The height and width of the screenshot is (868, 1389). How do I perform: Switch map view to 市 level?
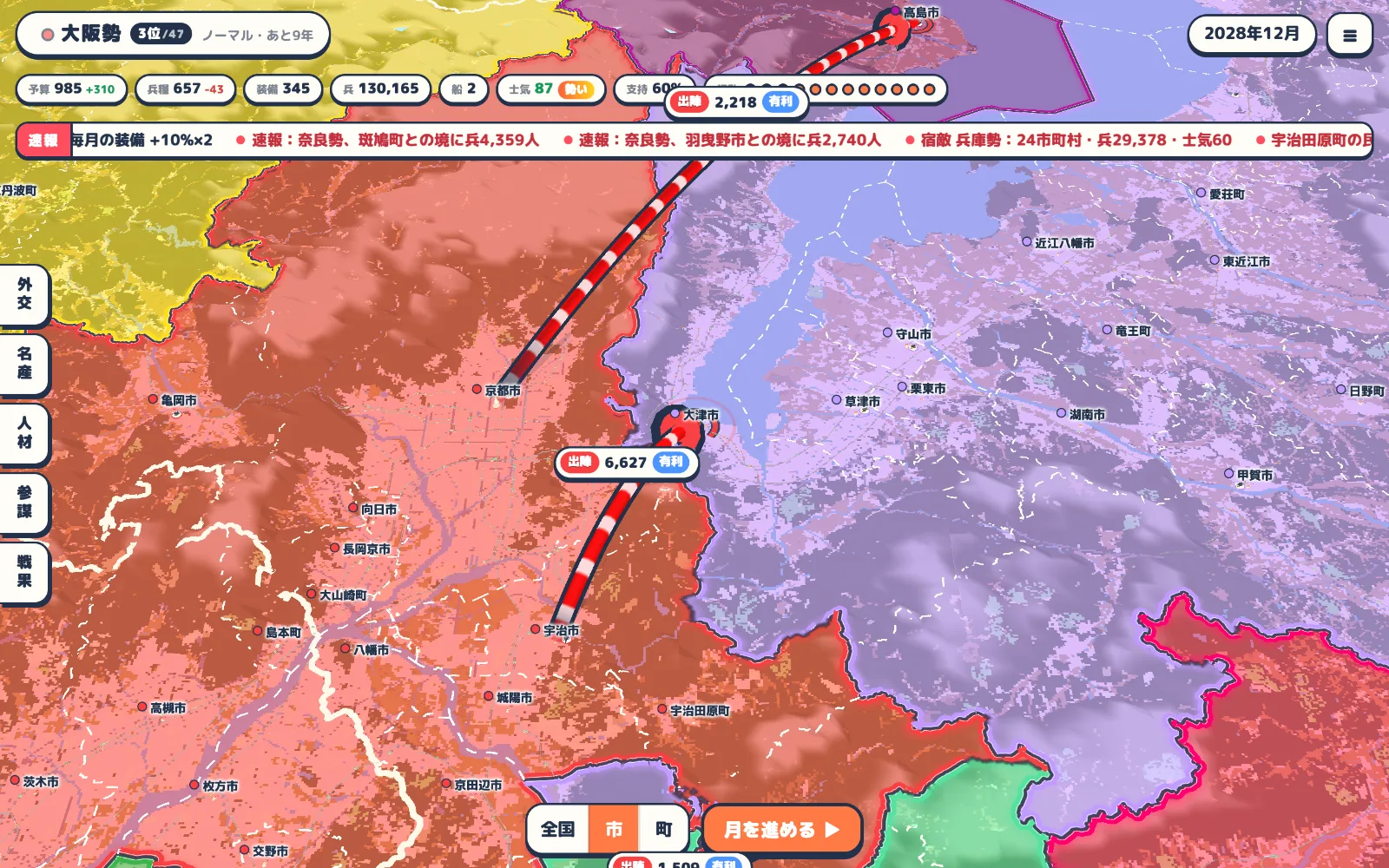click(614, 830)
